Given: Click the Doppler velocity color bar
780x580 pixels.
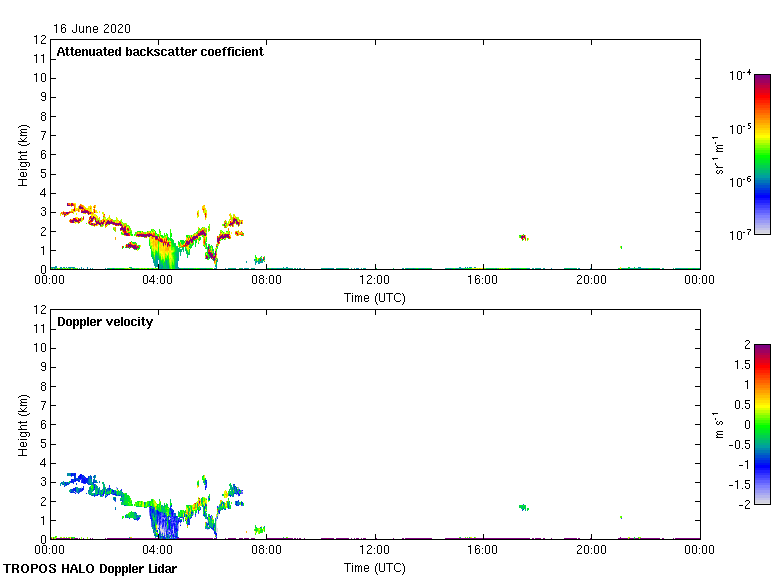Looking at the screenshot, I should (x=762, y=424).
